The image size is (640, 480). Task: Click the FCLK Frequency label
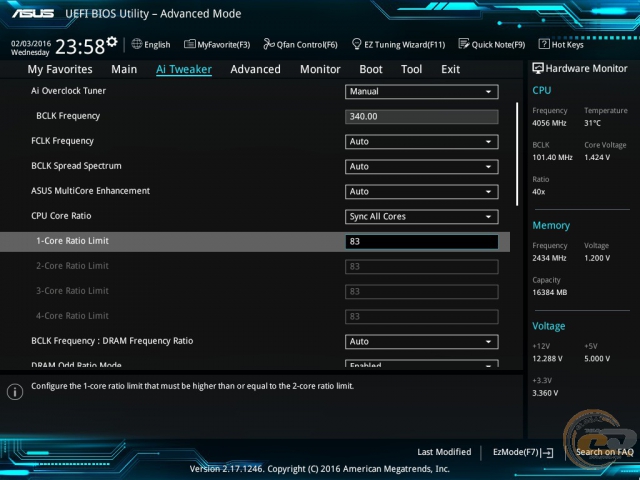62,141
